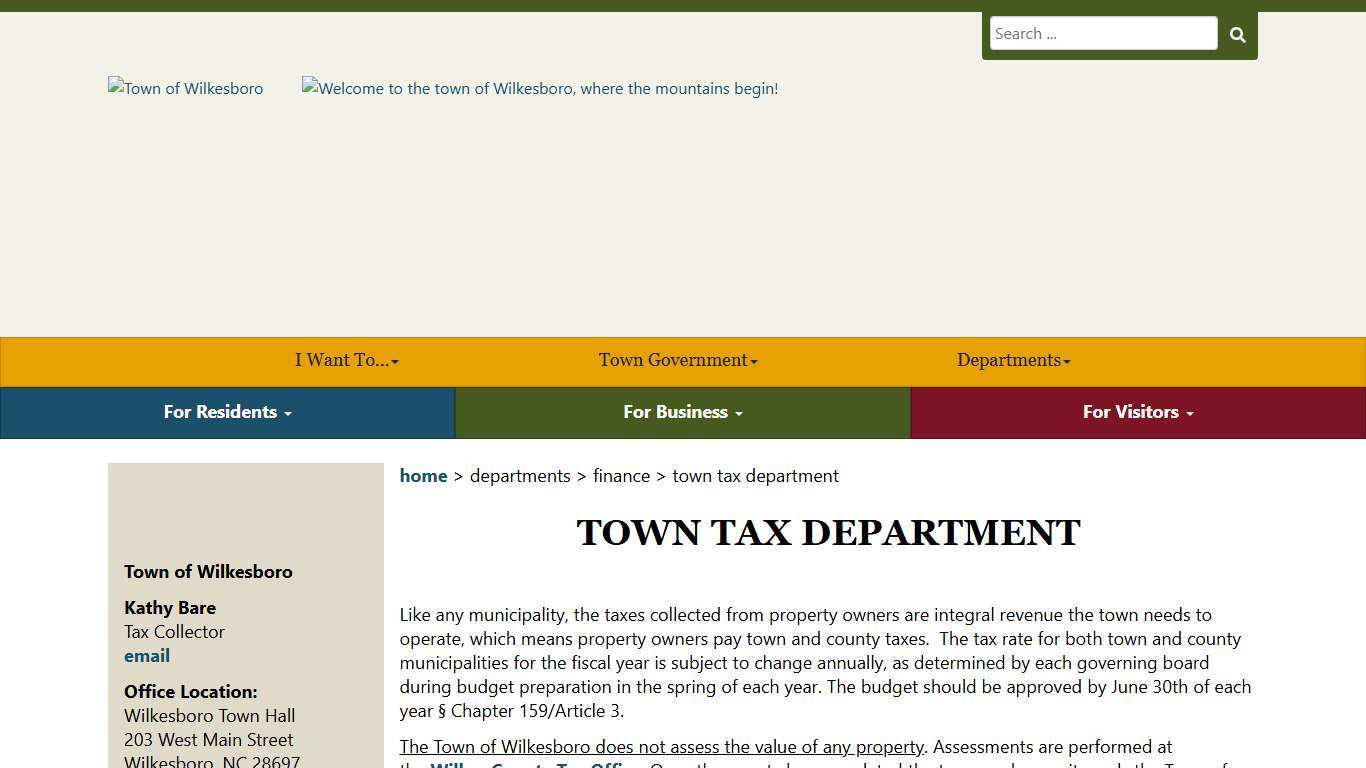Image resolution: width=1366 pixels, height=768 pixels.
Task: Open the "I Want To..." dropdown
Action: pyautogui.click(x=345, y=361)
